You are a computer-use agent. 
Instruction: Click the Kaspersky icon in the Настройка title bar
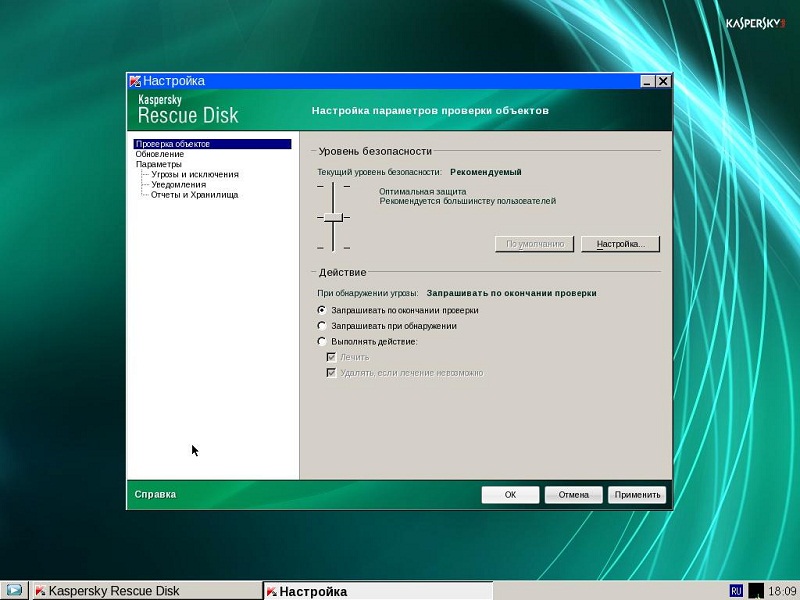135,81
